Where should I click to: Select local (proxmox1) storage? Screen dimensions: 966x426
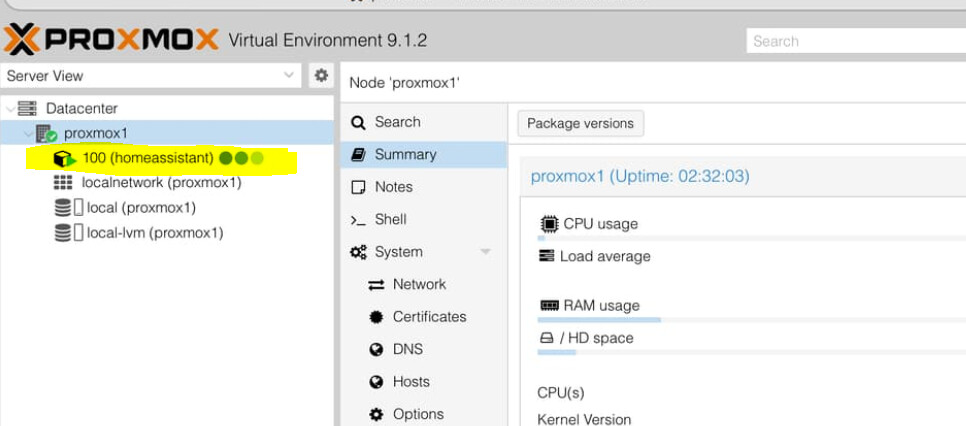[140, 208]
